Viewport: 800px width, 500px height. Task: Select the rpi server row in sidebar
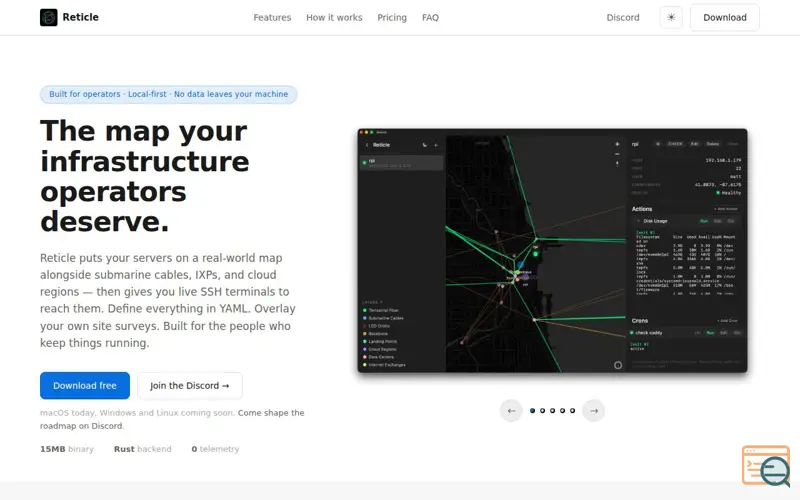tap(402, 163)
